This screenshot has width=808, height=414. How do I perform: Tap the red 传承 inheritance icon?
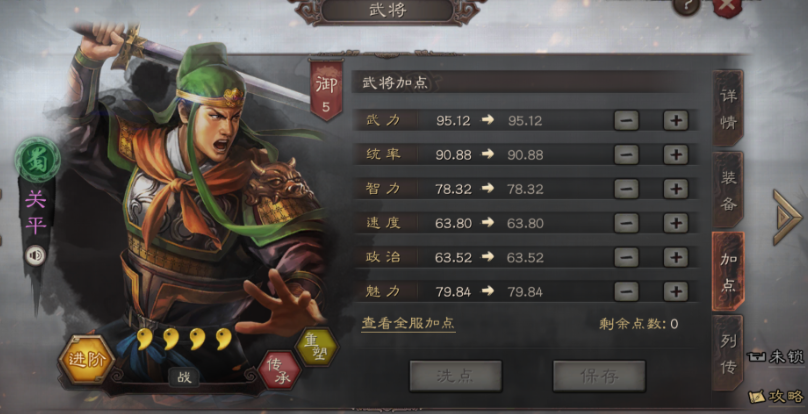pos(279,370)
